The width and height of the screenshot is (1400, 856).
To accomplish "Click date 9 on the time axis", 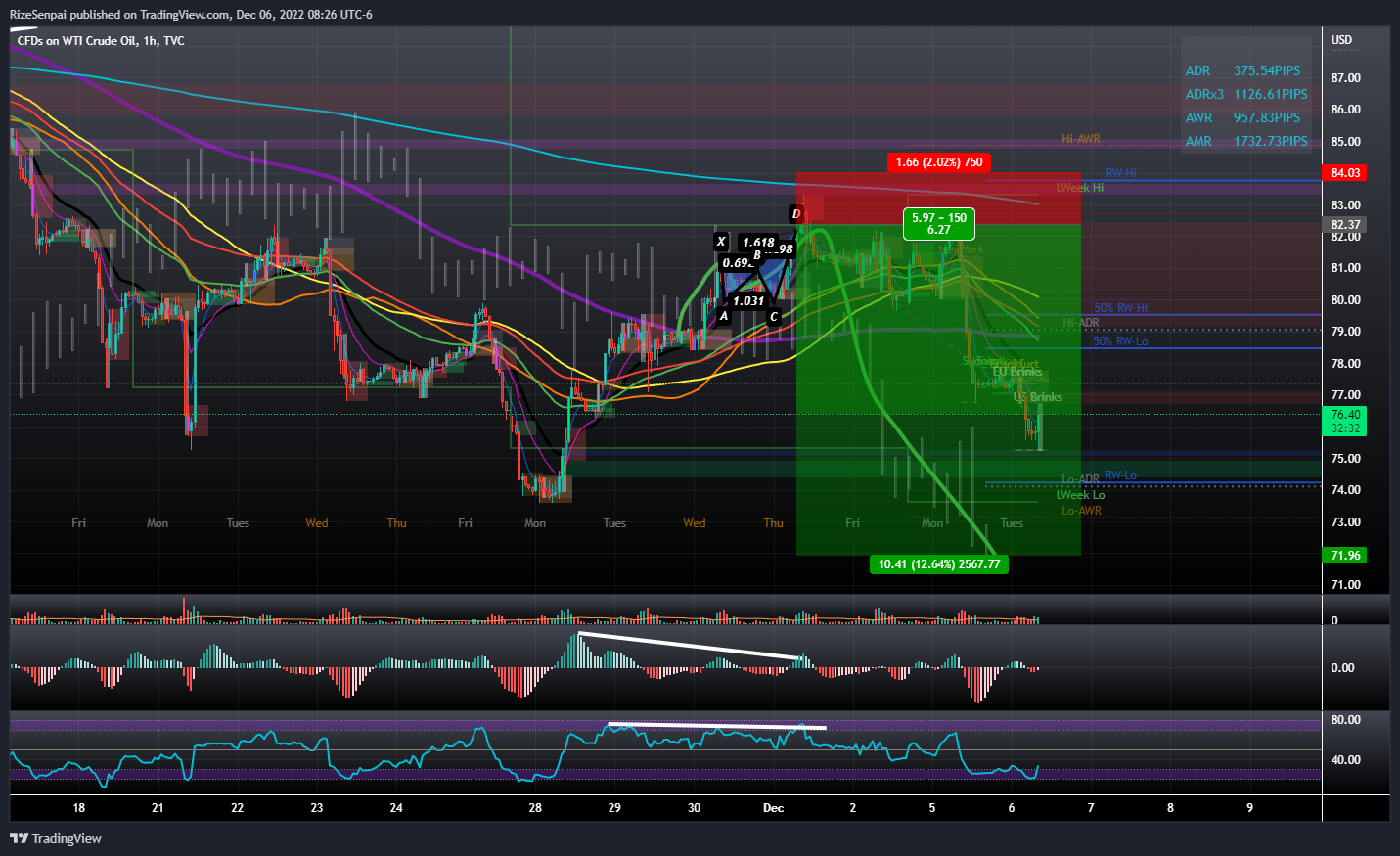I will [x=1249, y=808].
